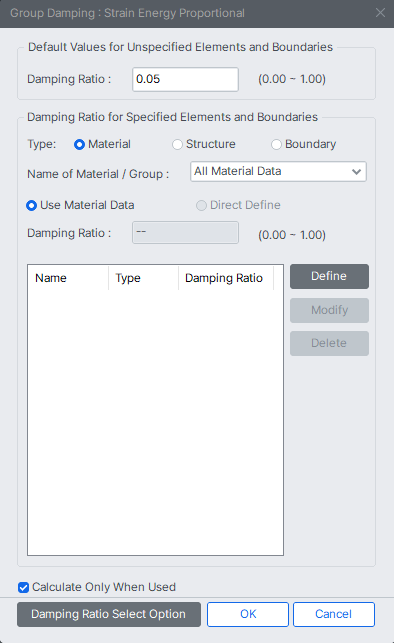
Task: Click the Type column header
Action: tap(143, 278)
